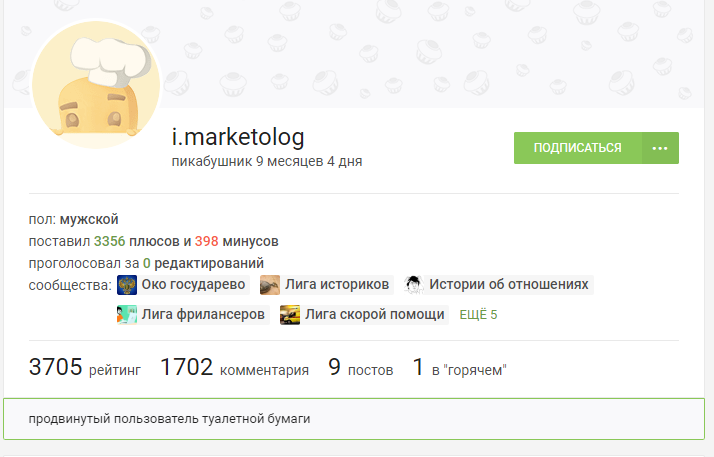Image resolution: width=714 pixels, height=457 pixels.
Task: Click the Истории об отношениях community icon
Action: tap(414, 285)
